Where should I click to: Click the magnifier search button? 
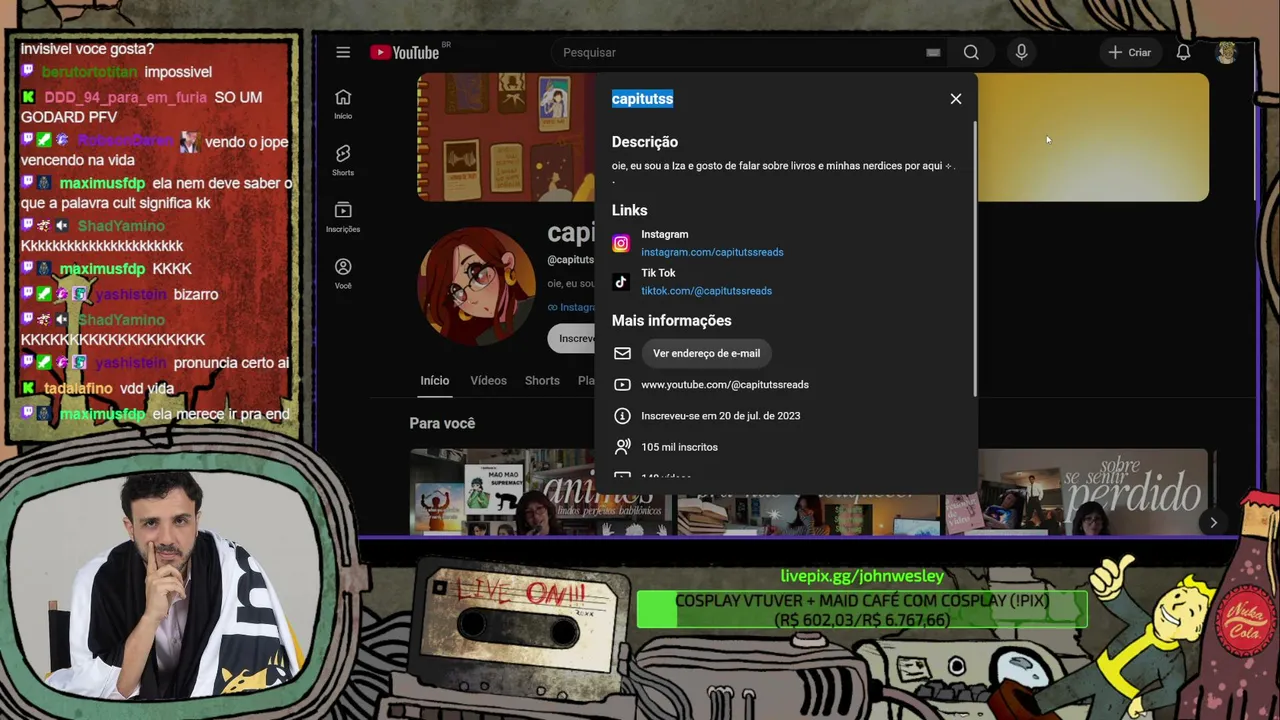tap(971, 52)
